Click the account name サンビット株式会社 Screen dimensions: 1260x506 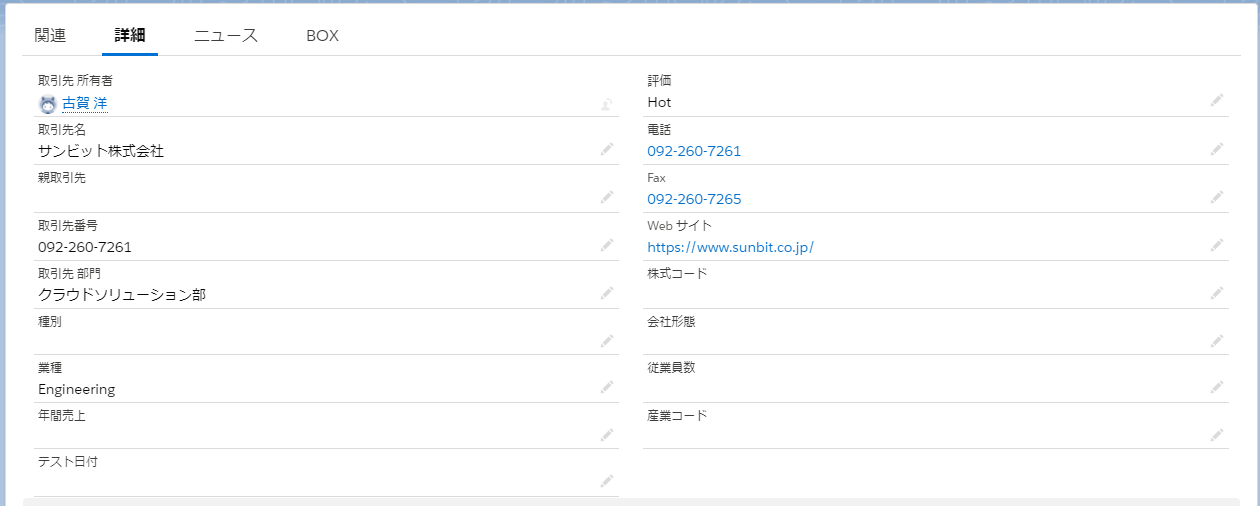[x=101, y=151]
